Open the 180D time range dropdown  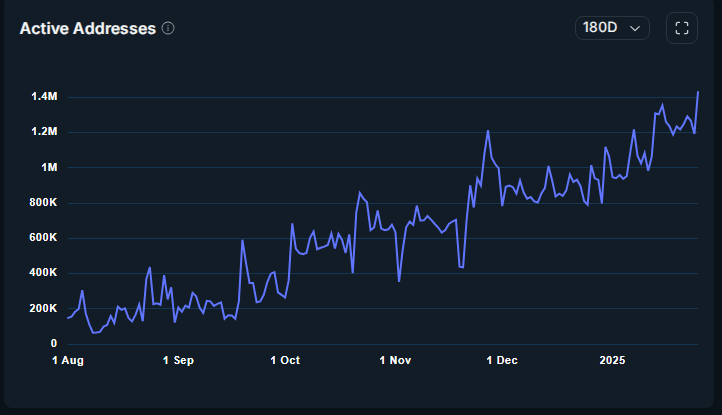[x=612, y=28]
